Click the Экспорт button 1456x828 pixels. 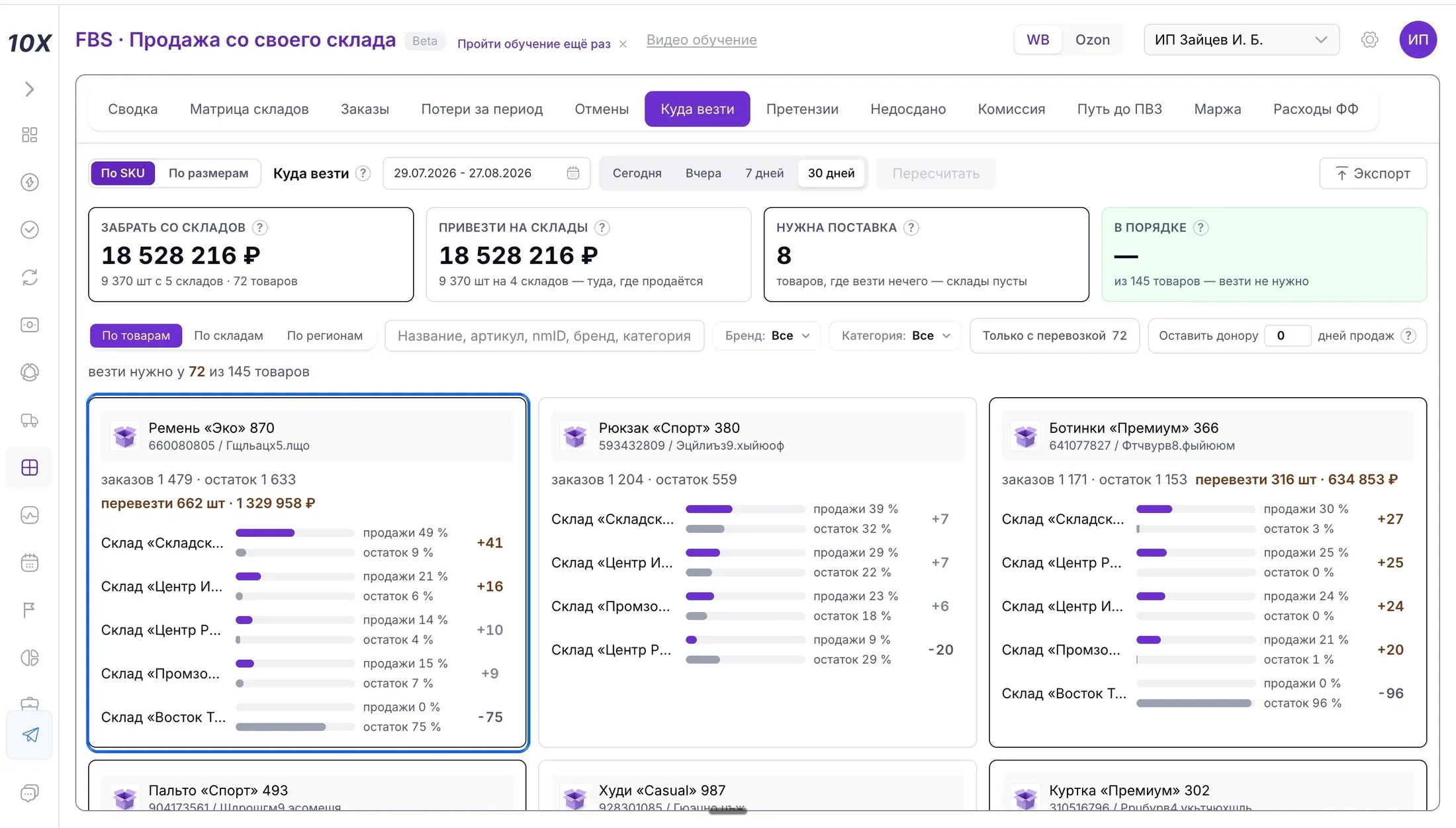pyautogui.click(x=1373, y=173)
